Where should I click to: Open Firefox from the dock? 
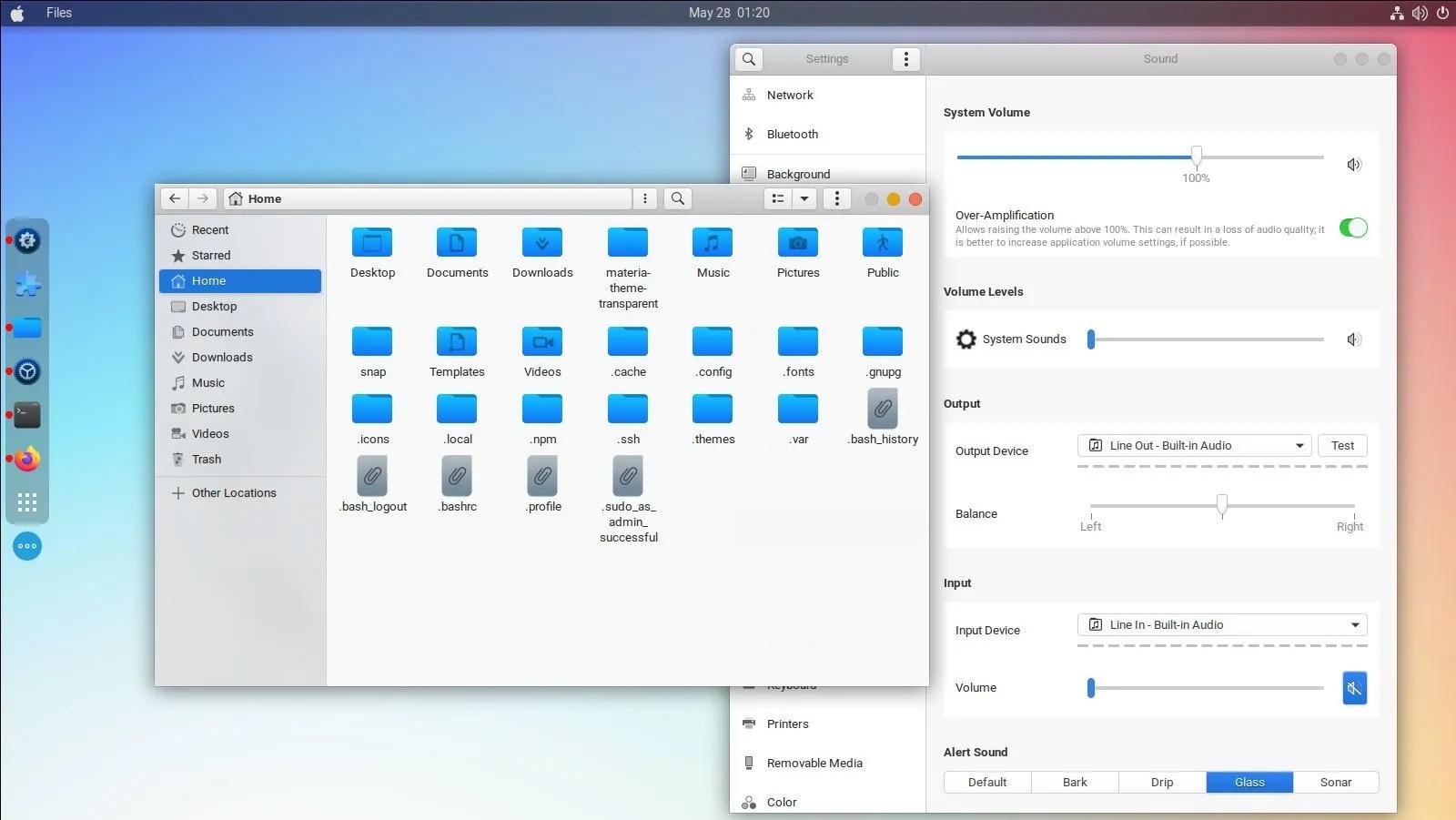click(x=27, y=459)
